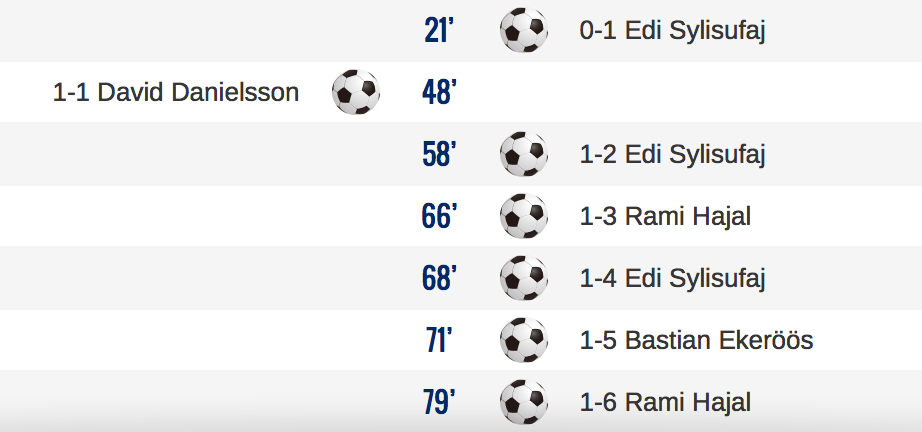Select the 48' minute marker
922x432 pixels.
(x=439, y=92)
